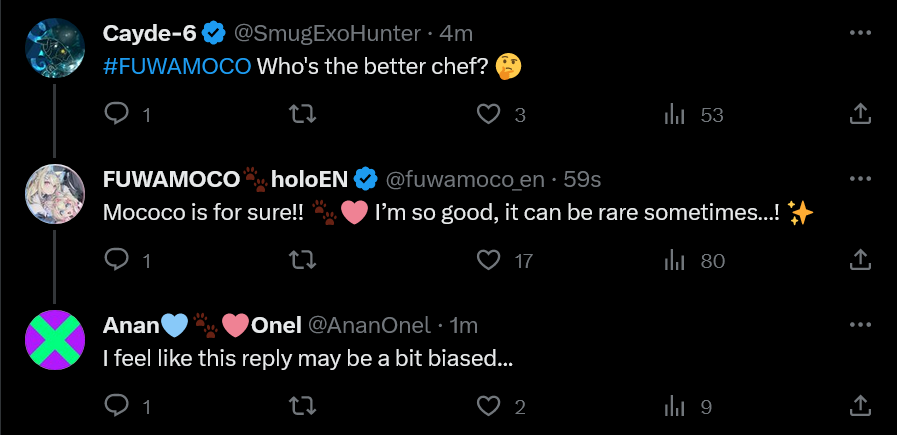The image size is (897, 435).
Task: Reply to FUWAMOCO's tweet
Action: click(x=118, y=261)
